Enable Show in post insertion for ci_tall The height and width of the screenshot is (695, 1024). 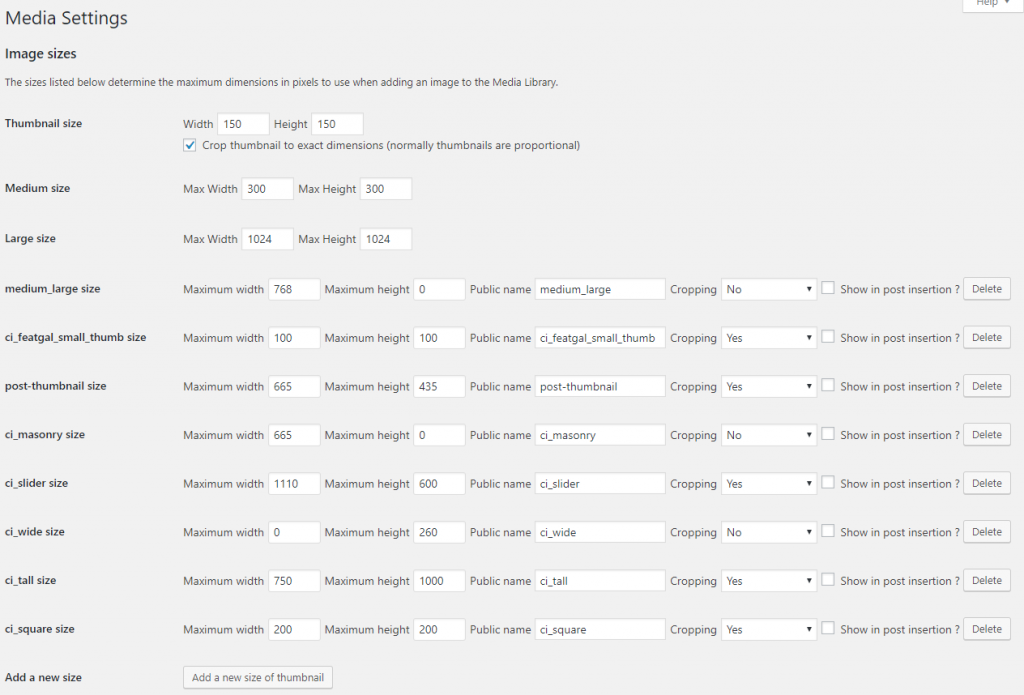tap(827, 580)
